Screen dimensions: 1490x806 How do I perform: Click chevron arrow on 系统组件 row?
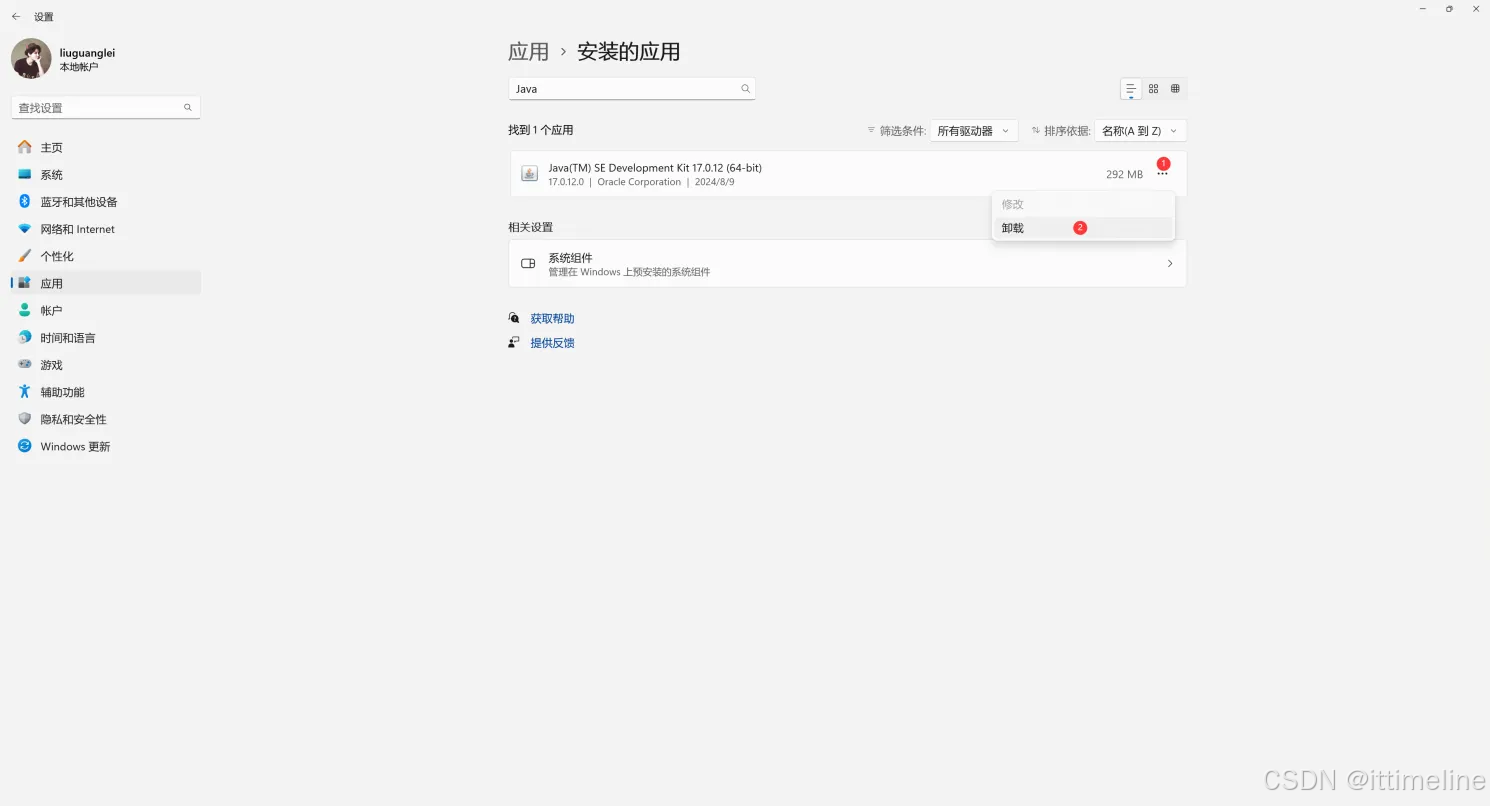click(x=1170, y=264)
